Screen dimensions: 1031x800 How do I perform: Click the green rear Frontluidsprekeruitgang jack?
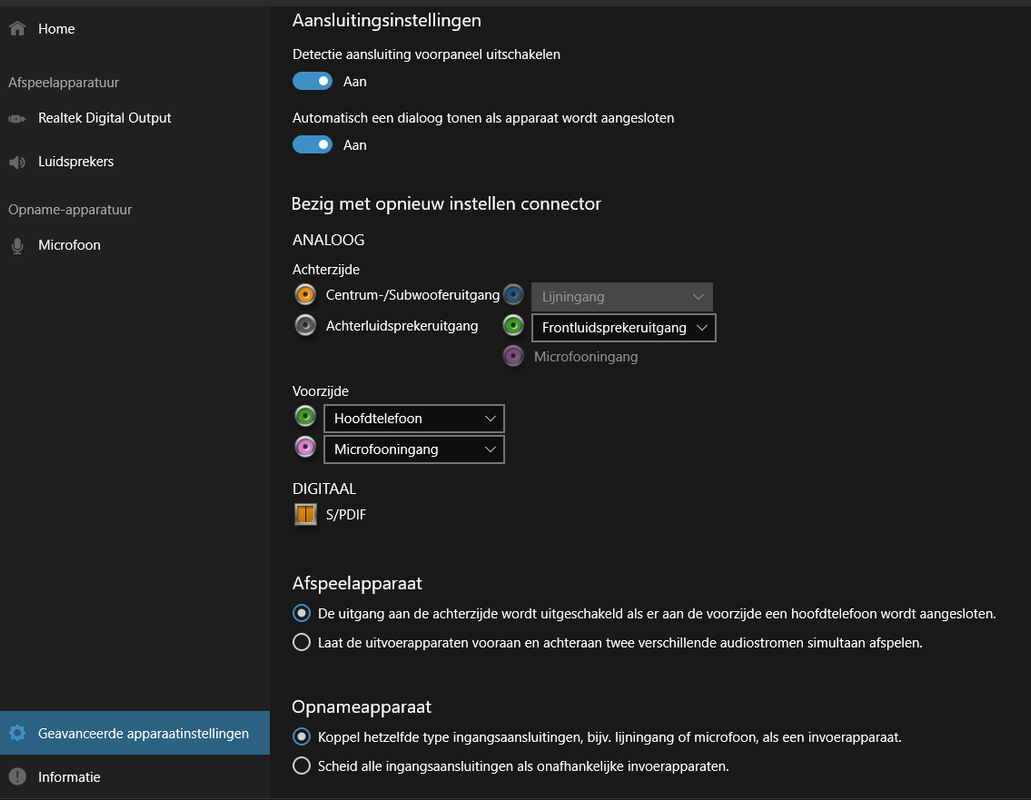tap(513, 325)
